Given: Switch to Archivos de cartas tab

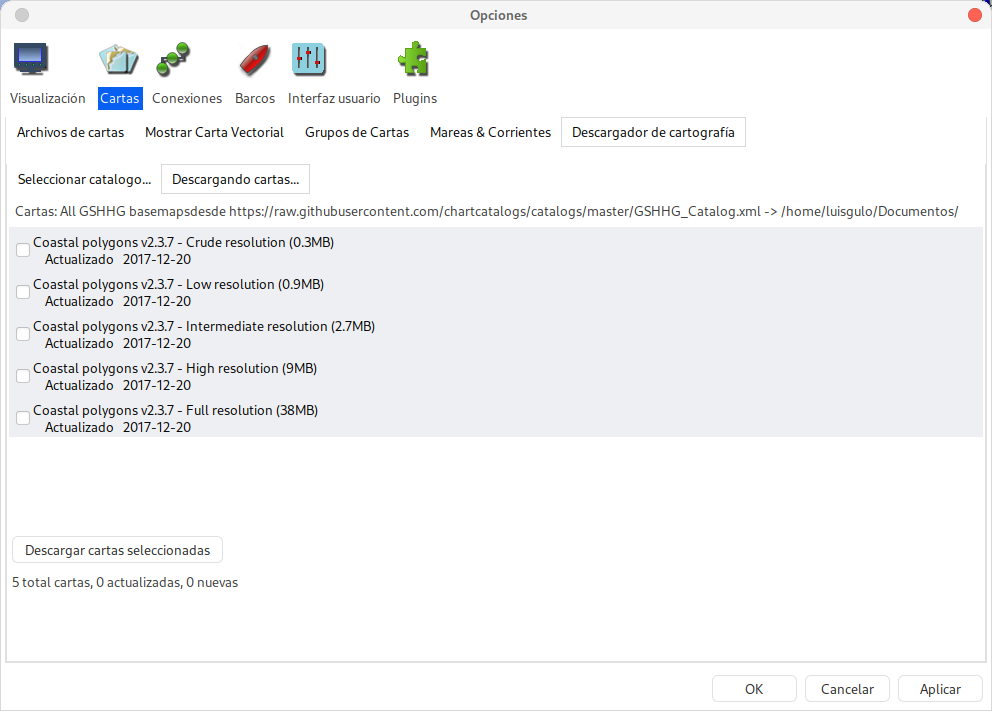Looking at the screenshot, I should pyautogui.click(x=70, y=132).
